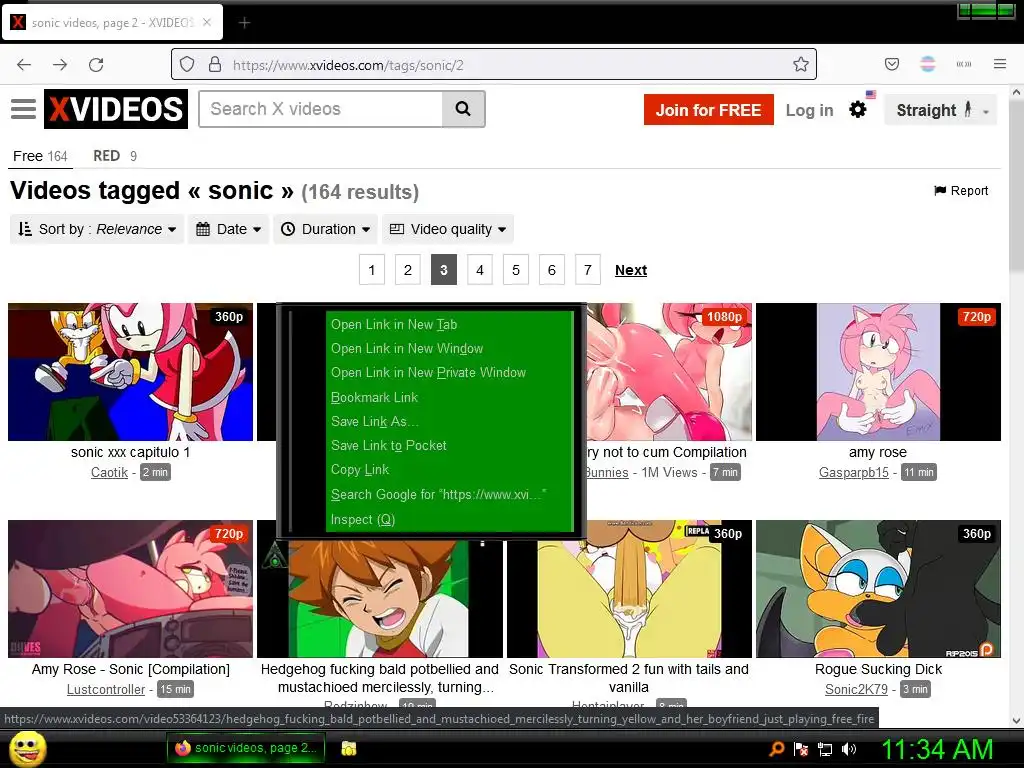Choose 'Search Google for' menu entry

pos(450,495)
